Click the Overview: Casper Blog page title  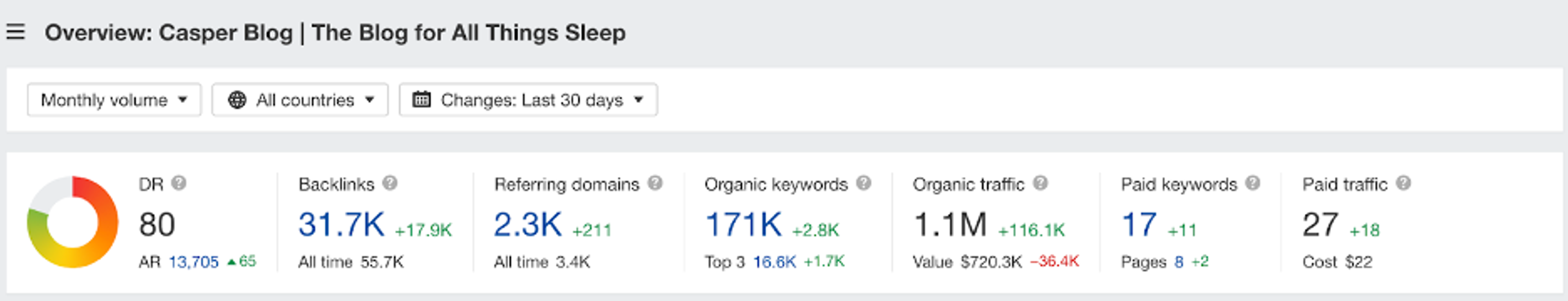(335, 32)
